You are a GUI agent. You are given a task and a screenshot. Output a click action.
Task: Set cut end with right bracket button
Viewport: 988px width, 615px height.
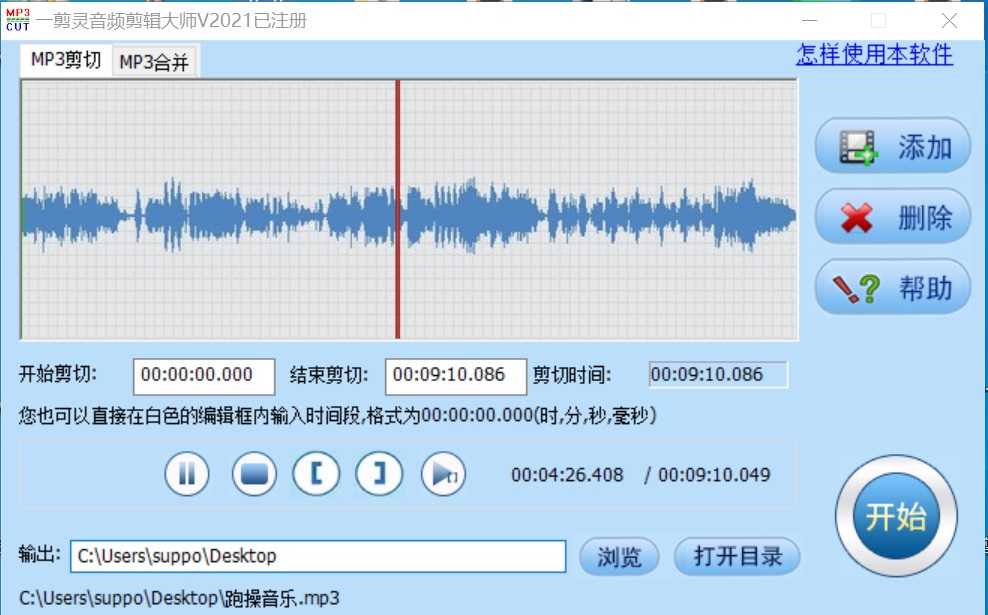pos(379,474)
